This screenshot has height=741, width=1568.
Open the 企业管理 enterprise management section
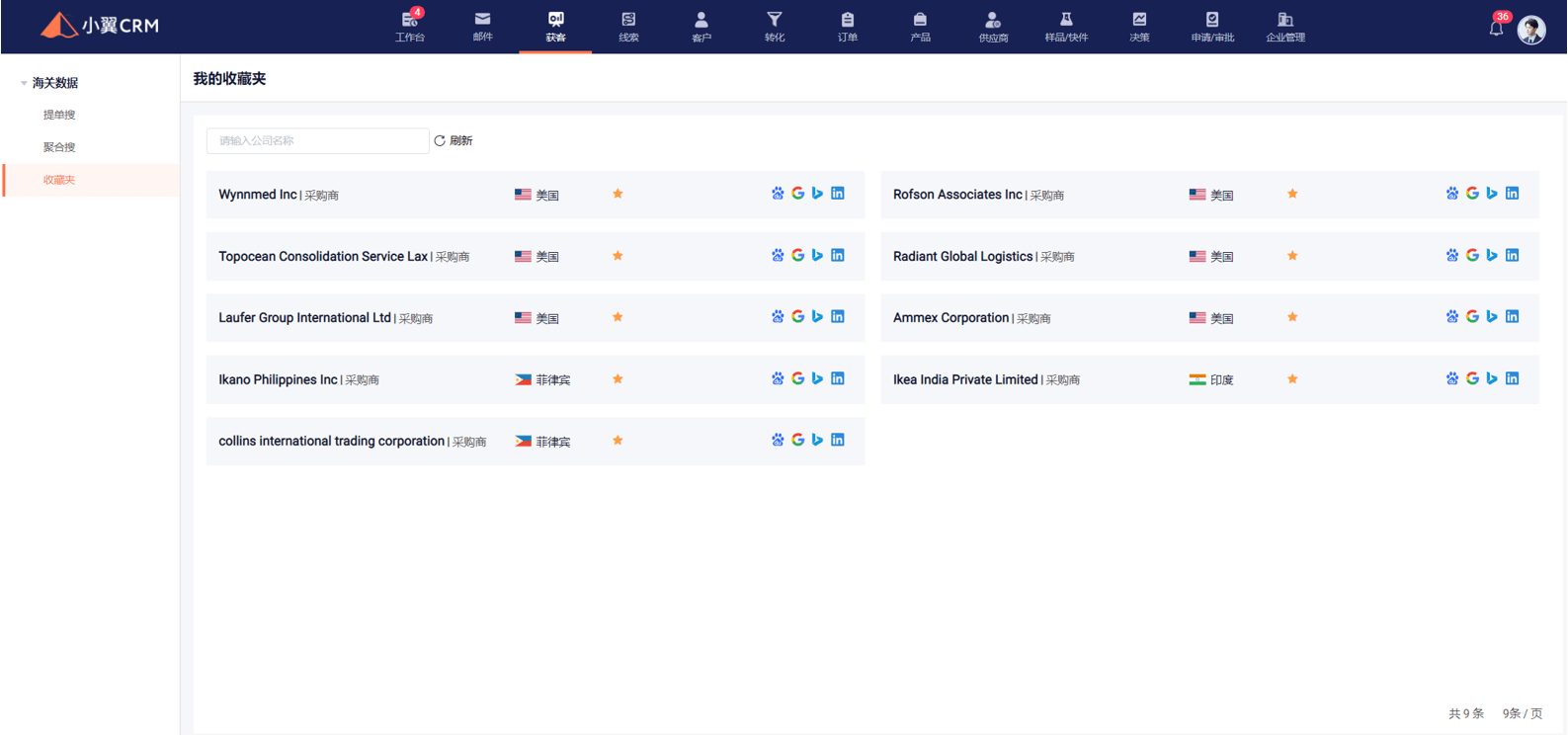point(1285,27)
